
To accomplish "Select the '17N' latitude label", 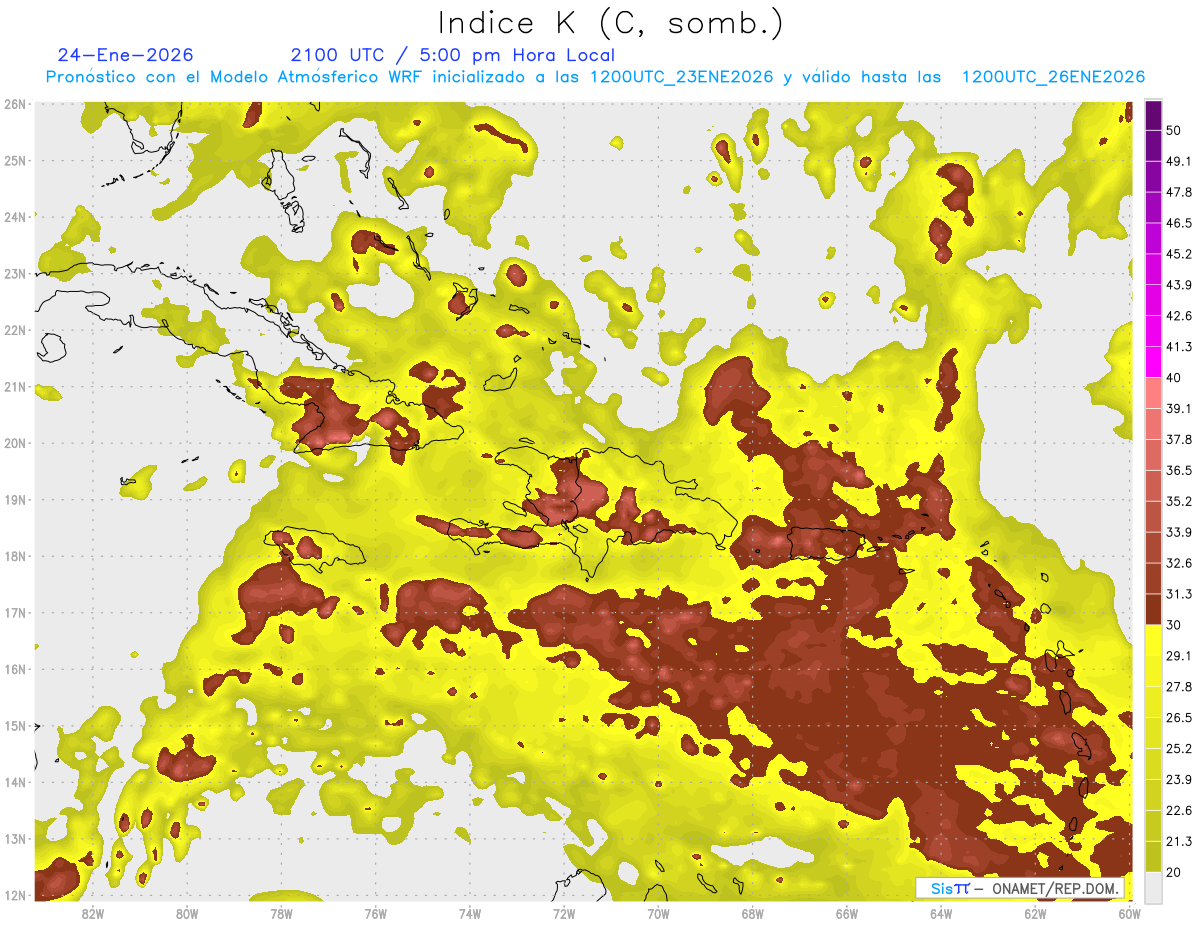I will [x=15, y=612].
